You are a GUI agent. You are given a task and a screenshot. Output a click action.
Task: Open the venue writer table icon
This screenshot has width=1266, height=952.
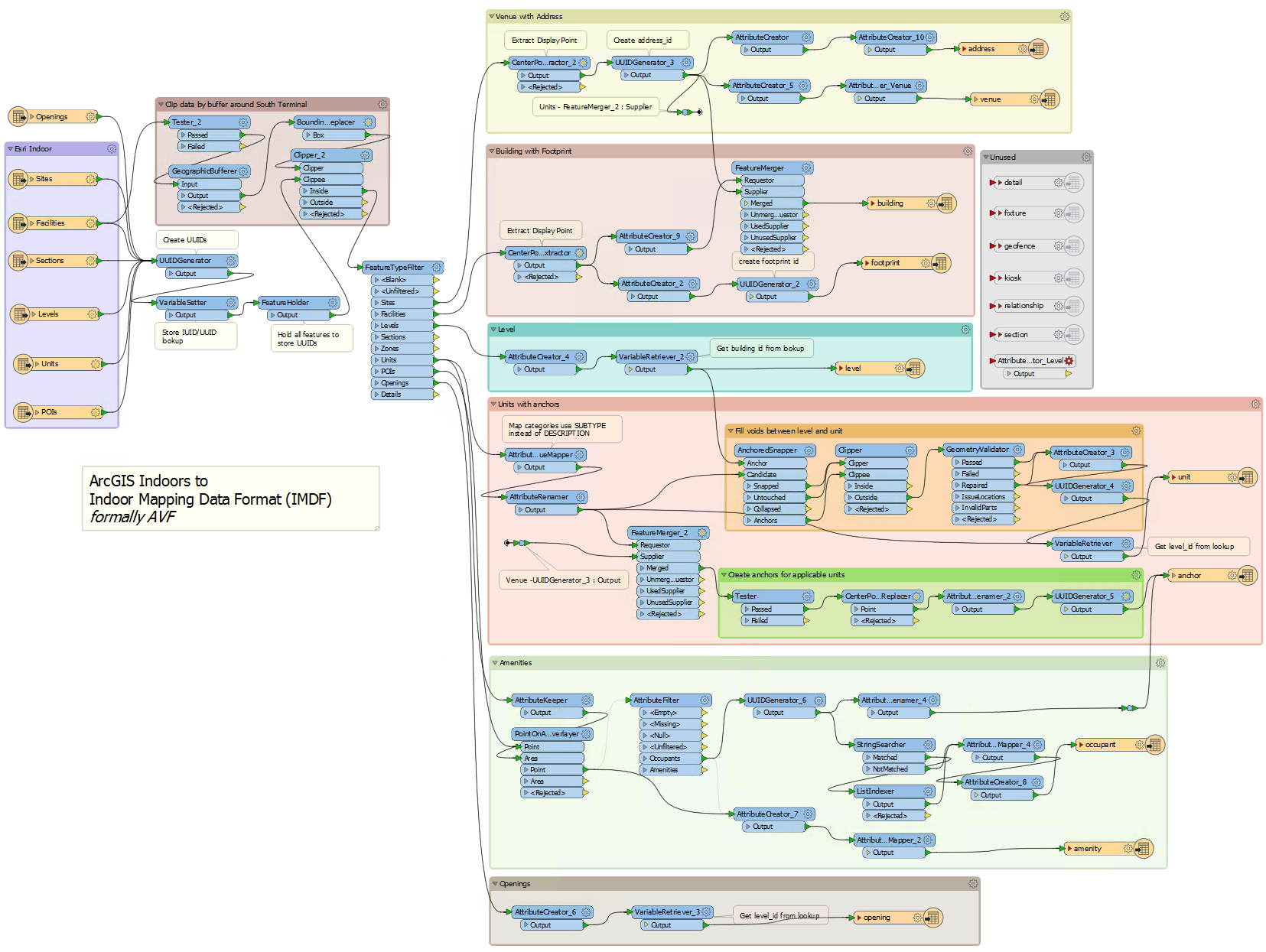point(1050,99)
